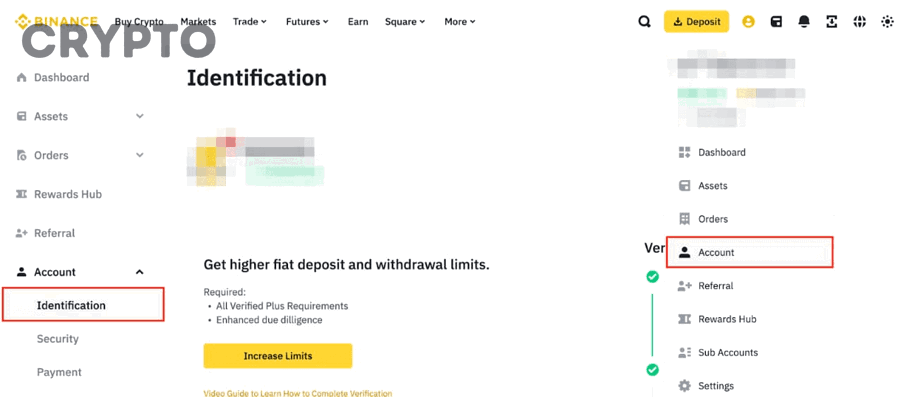This screenshot has width=900, height=397.
Task: Open the wallet icon in header
Action: (x=776, y=22)
